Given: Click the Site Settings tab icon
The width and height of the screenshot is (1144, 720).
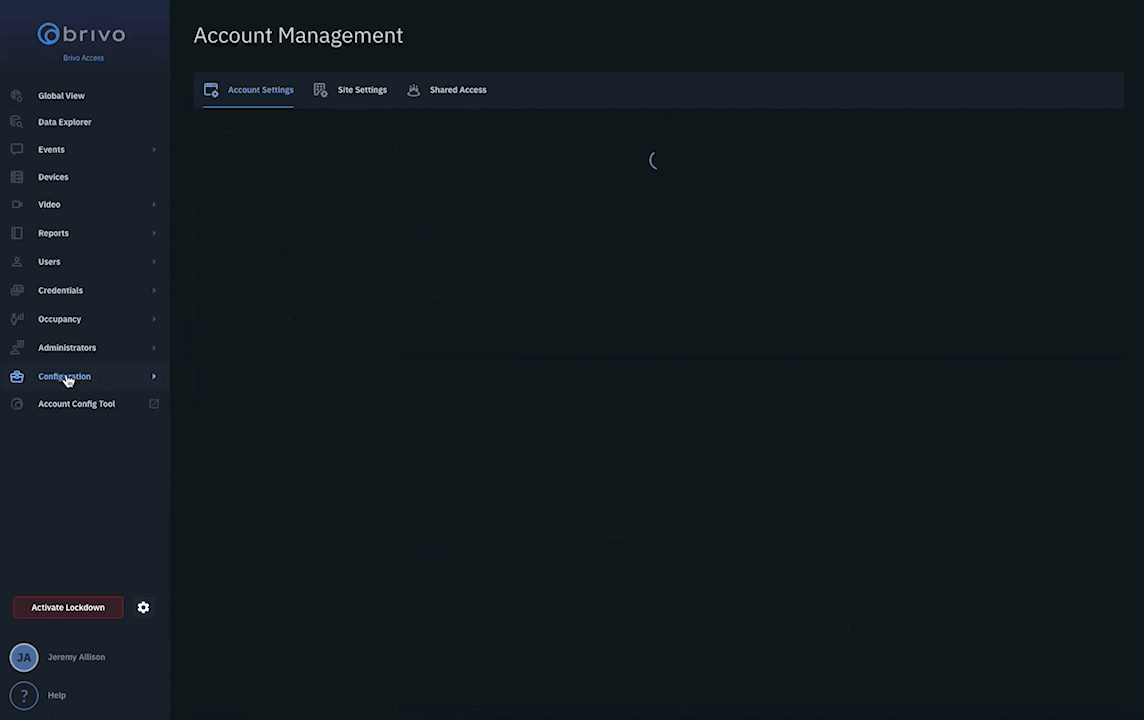Looking at the screenshot, I should click(320, 90).
